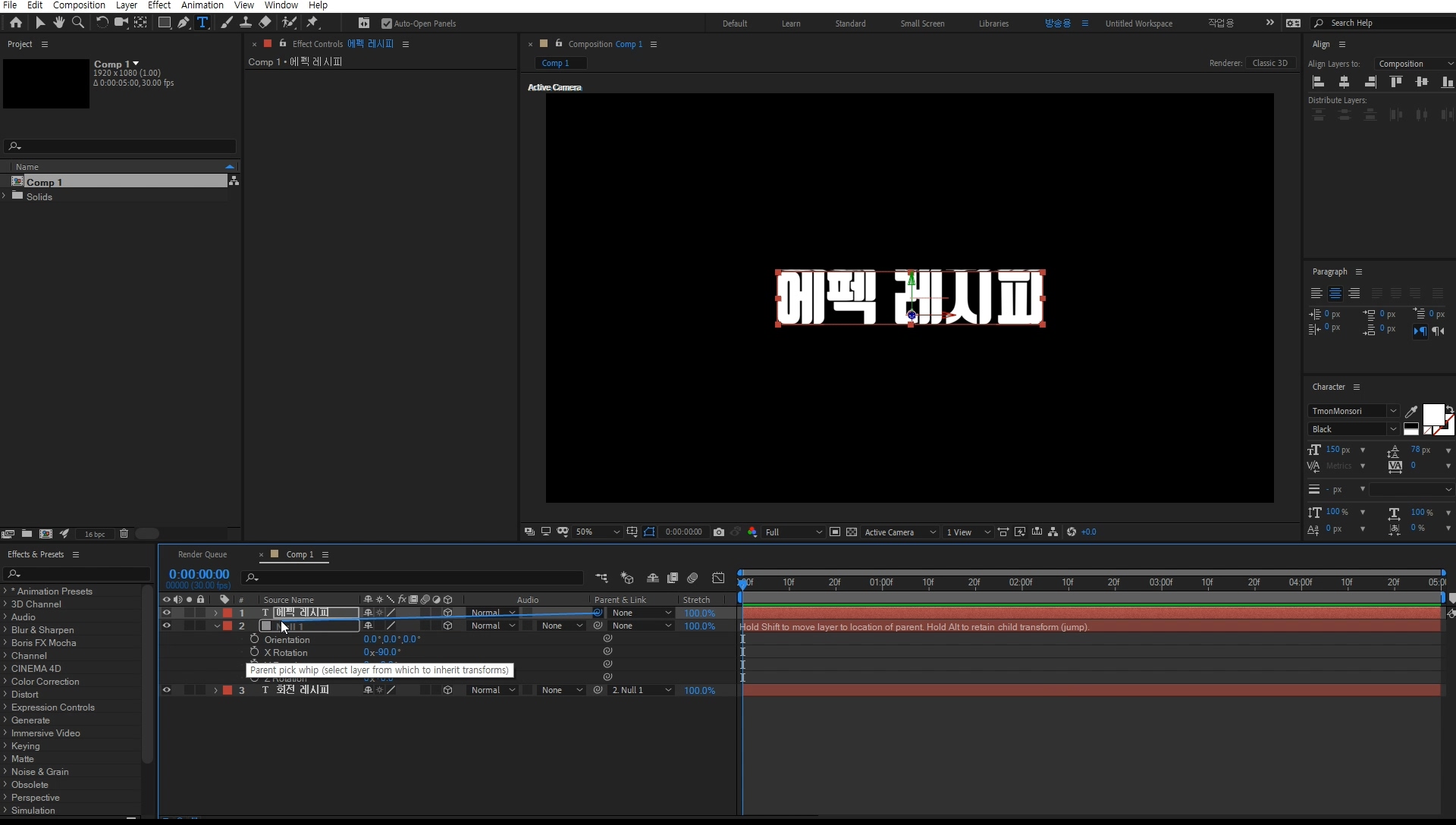Screen dimensions: 1456x825
Task: Click the Learn workspace link
Action: point(791,24)
